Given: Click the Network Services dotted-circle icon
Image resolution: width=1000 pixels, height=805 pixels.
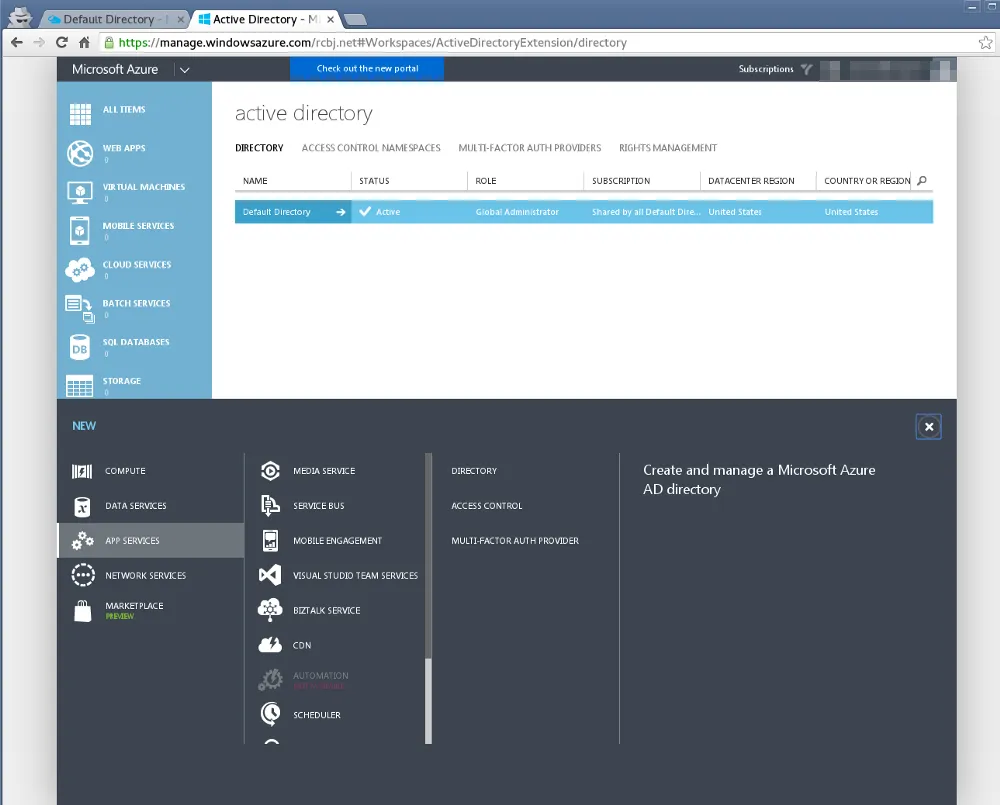Looking at the screenshot, I should point(83,575).
